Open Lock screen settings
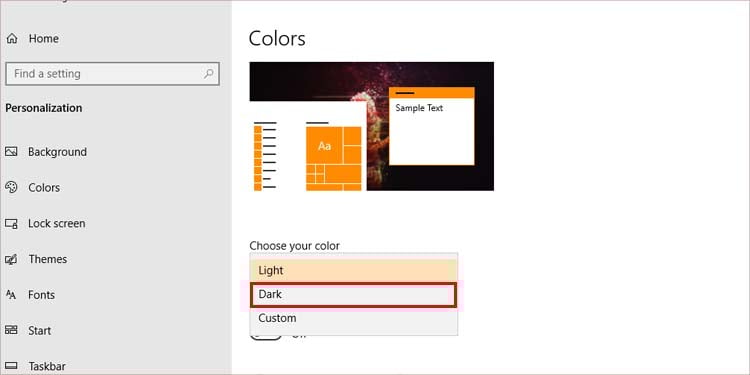Image resolution: width=750 pixels, height=375 pixels. 56,223
